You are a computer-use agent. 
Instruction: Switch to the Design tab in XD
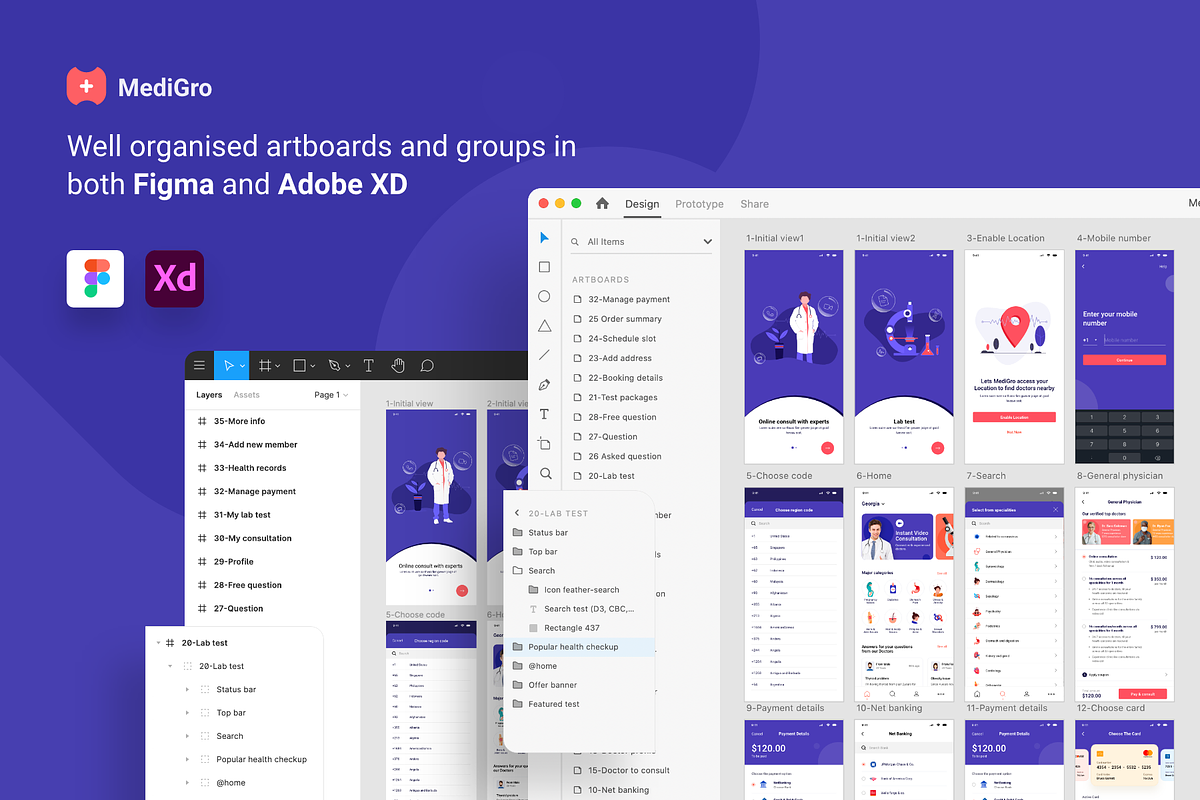point(642,204)
